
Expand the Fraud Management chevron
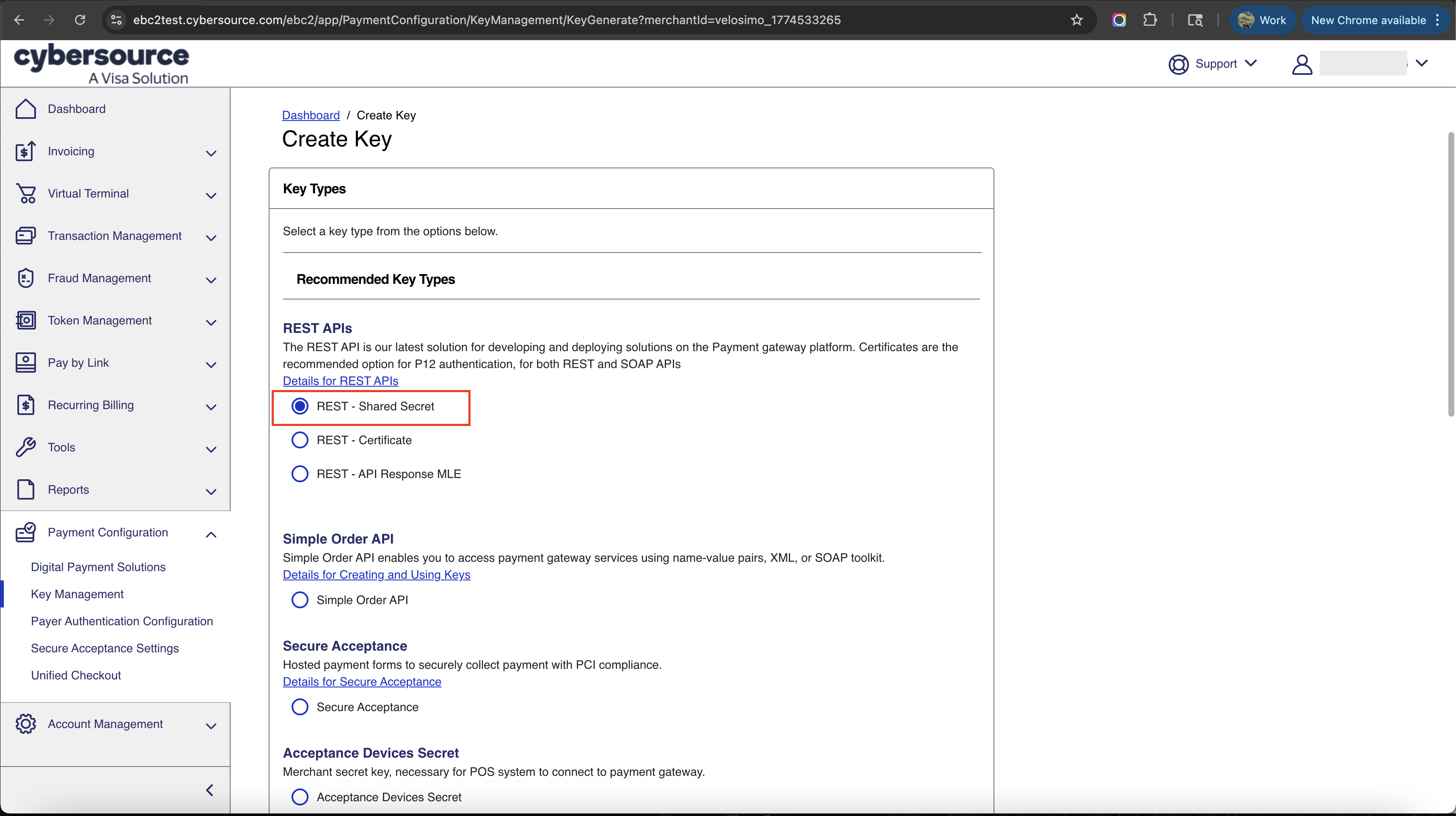pos(211,280)
